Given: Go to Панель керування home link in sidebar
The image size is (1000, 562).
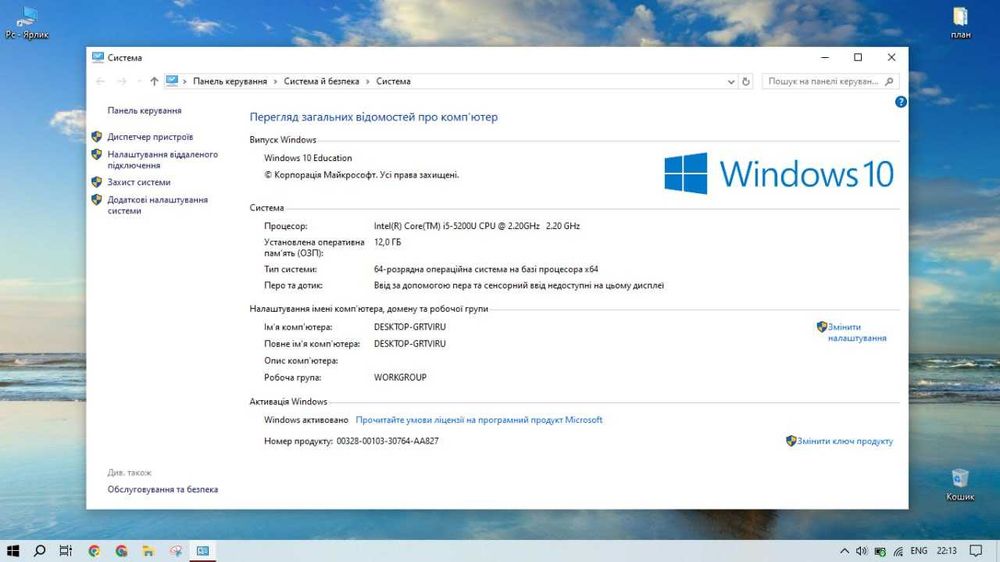Looking at the screenshot, I should (x=144, y=110).
